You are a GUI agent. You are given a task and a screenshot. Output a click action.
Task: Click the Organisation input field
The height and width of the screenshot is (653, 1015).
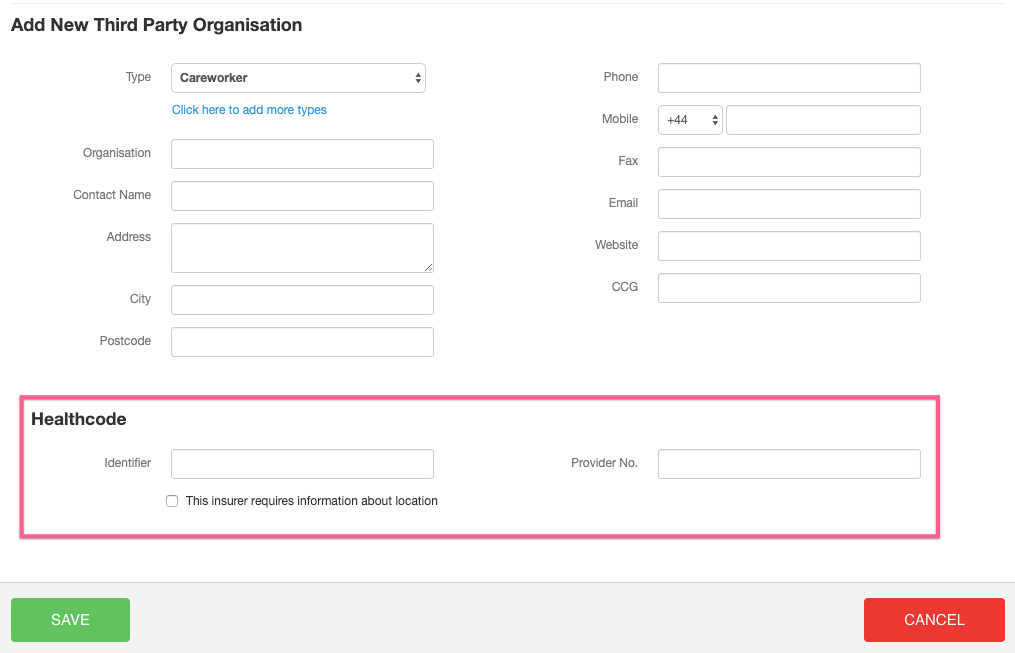coord(302,154)
